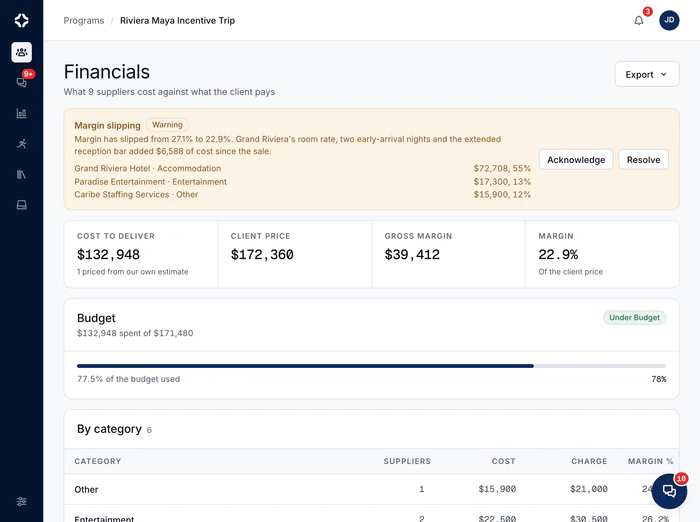Click the Riviera Maya Incentive Trip breadcrumb

pos(177,21)
